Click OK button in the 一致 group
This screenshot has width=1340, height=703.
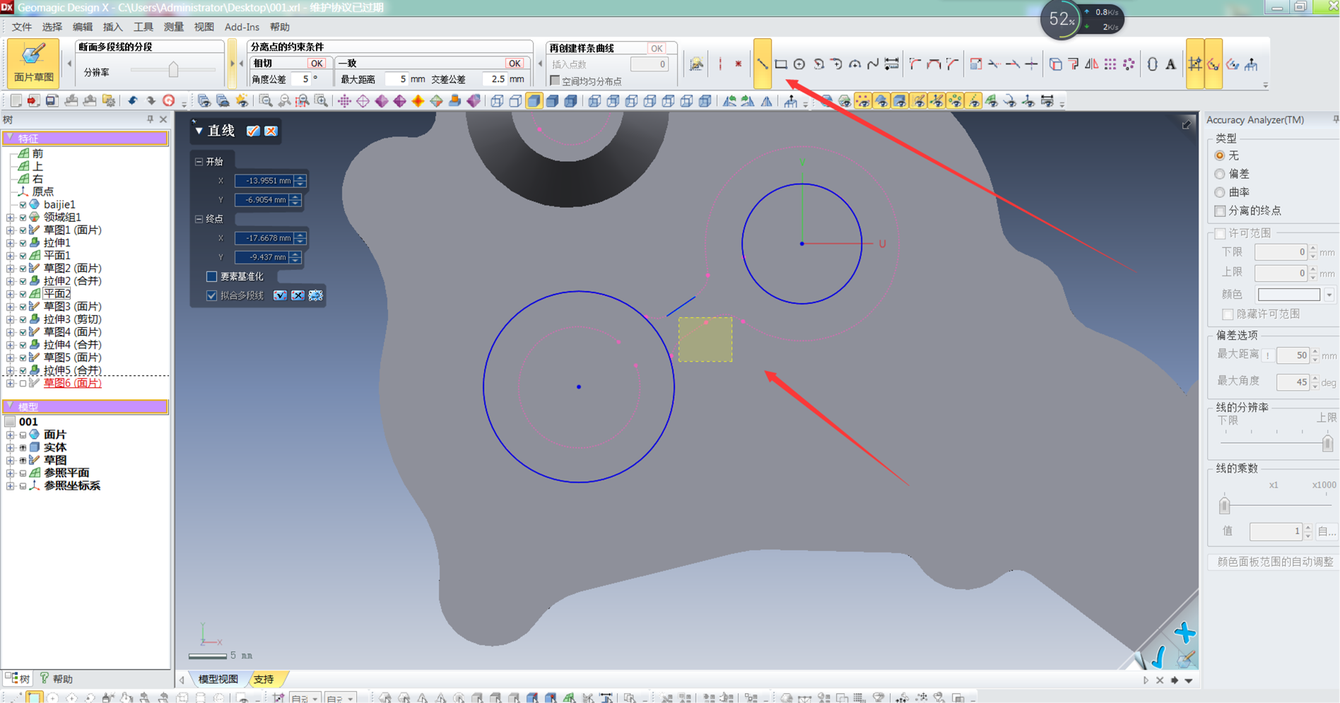click(x=514, y=63)
